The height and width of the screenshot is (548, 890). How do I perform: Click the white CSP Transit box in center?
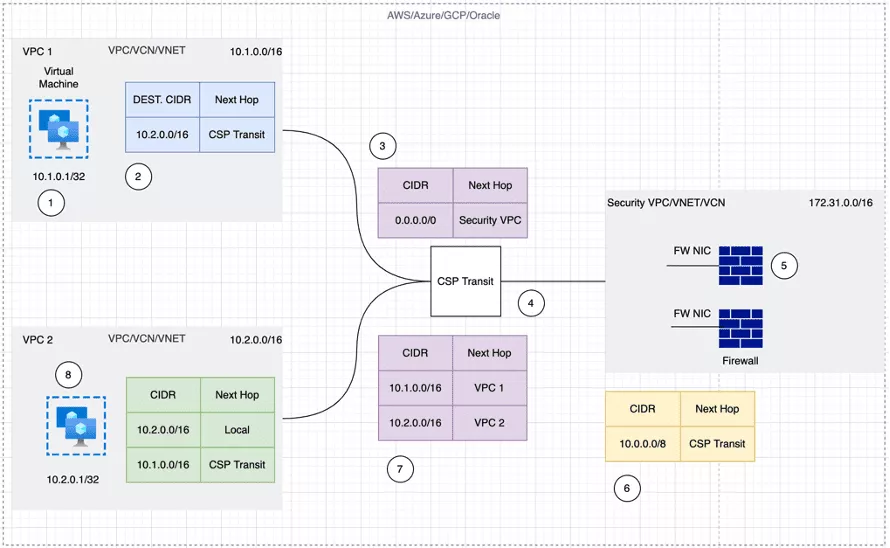click(465, 281)
